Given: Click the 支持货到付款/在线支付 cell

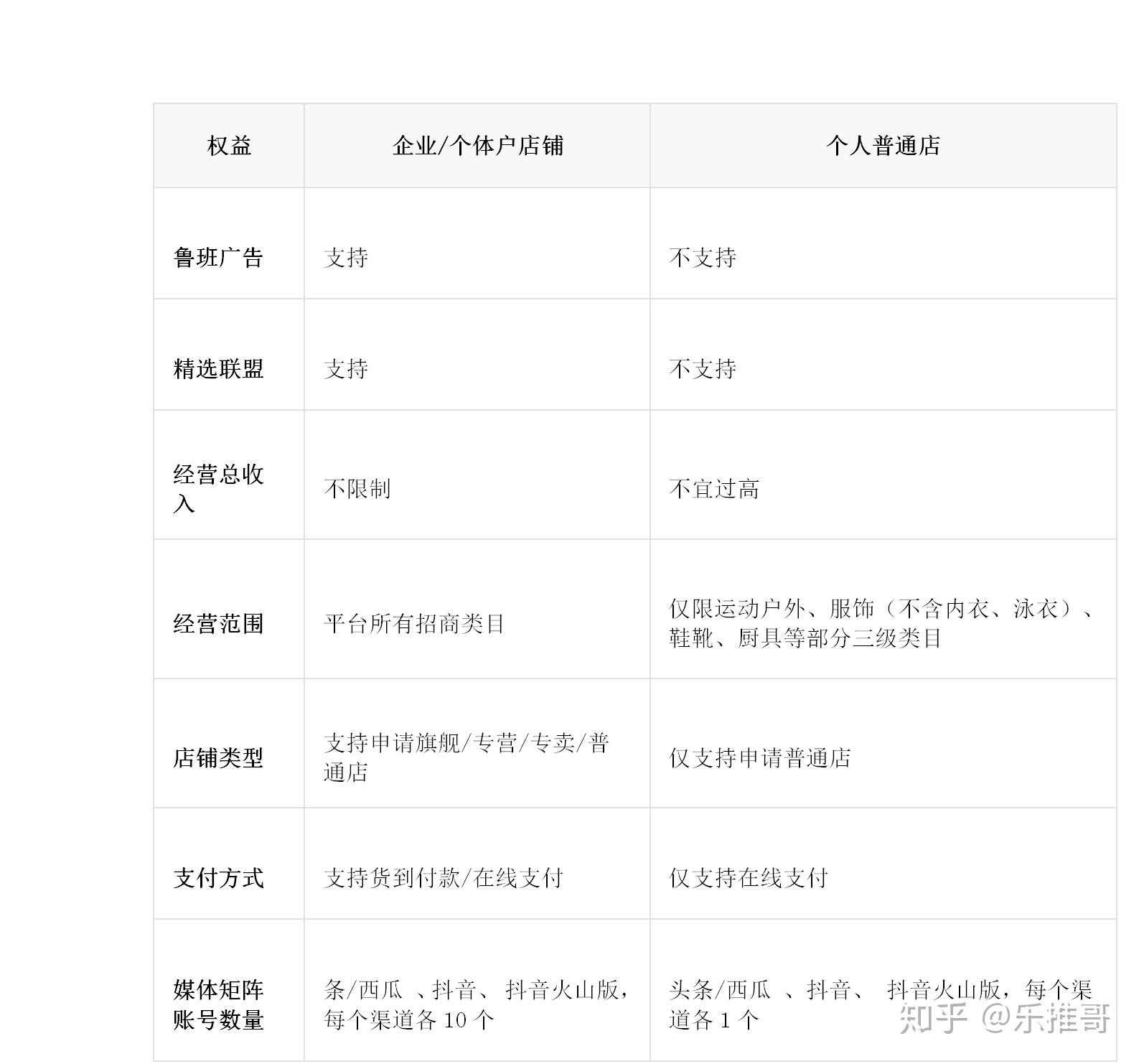Looking at the screenshot, I should pyautogui.click(x=444, y=877).
